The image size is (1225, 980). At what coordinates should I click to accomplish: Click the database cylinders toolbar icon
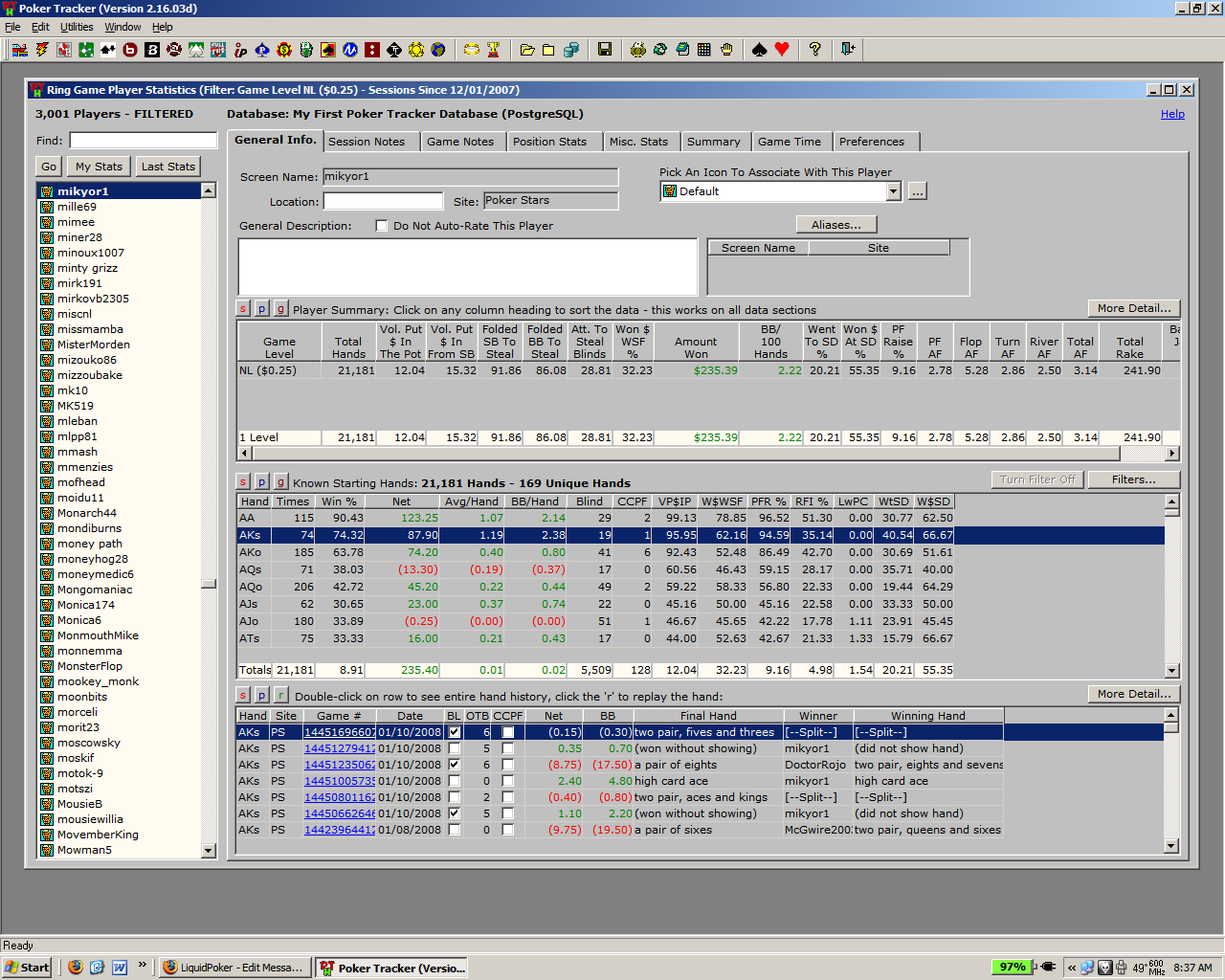[571, 49]
